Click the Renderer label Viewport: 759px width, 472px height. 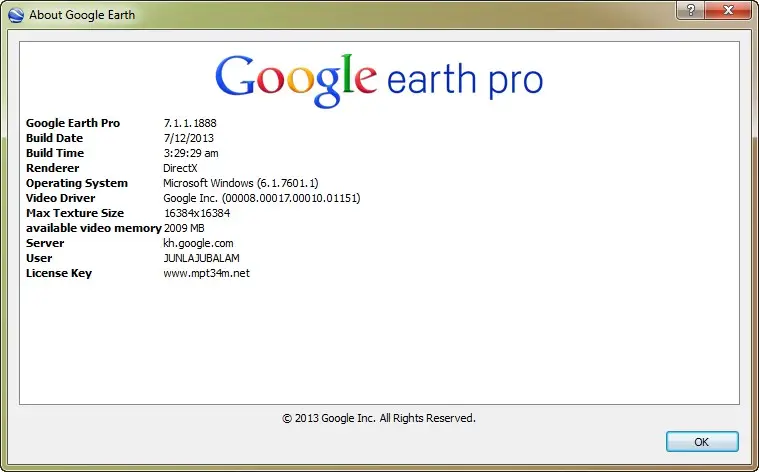[52, 168]
